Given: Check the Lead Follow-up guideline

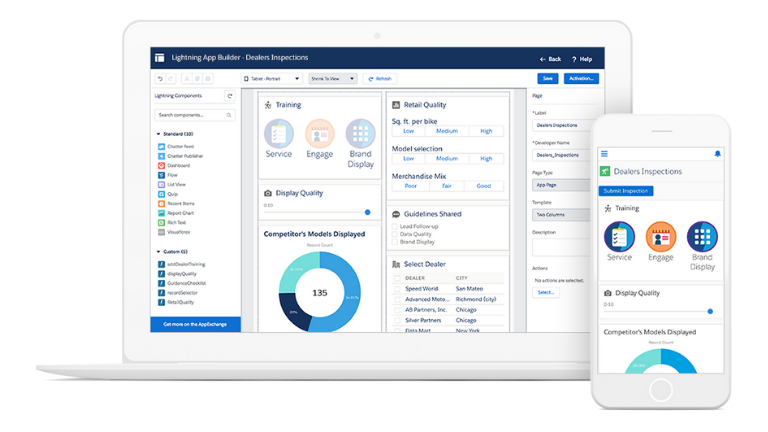Looking at the screenshot, I should [394, 226].
